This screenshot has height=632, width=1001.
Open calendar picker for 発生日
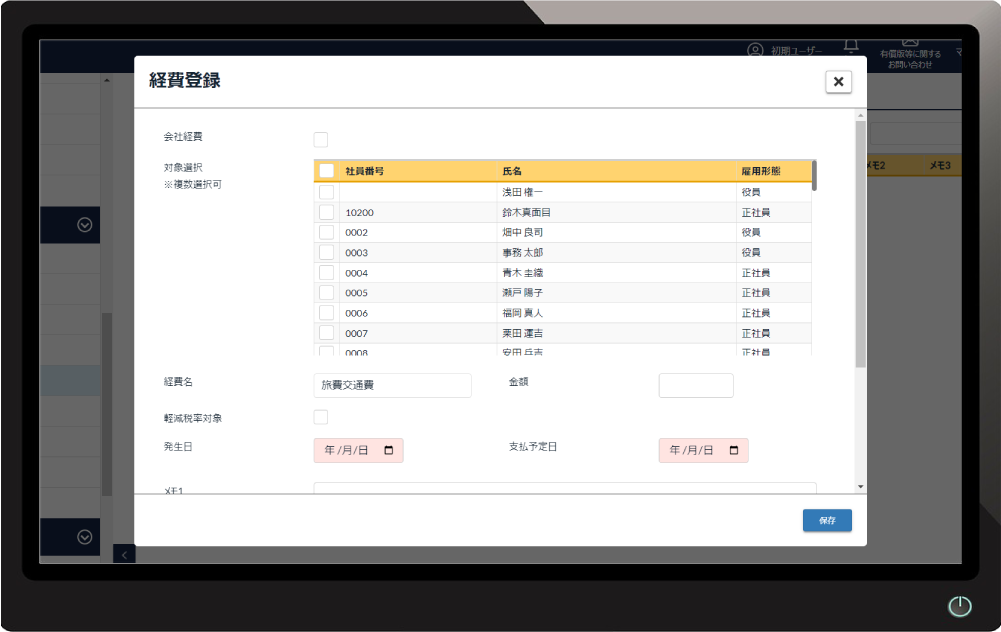pyautogui.click(x=388, y=451)
